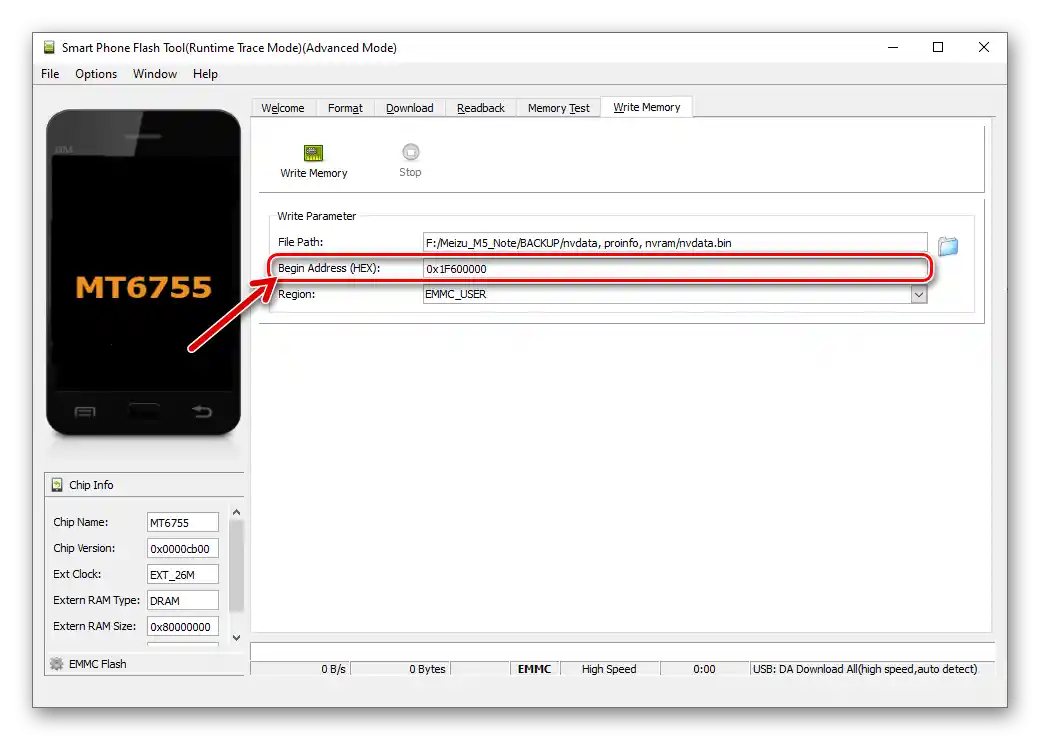Open the Region dropdown
The width and height of the screenshot is (1040, 740).
pos(919,294)
